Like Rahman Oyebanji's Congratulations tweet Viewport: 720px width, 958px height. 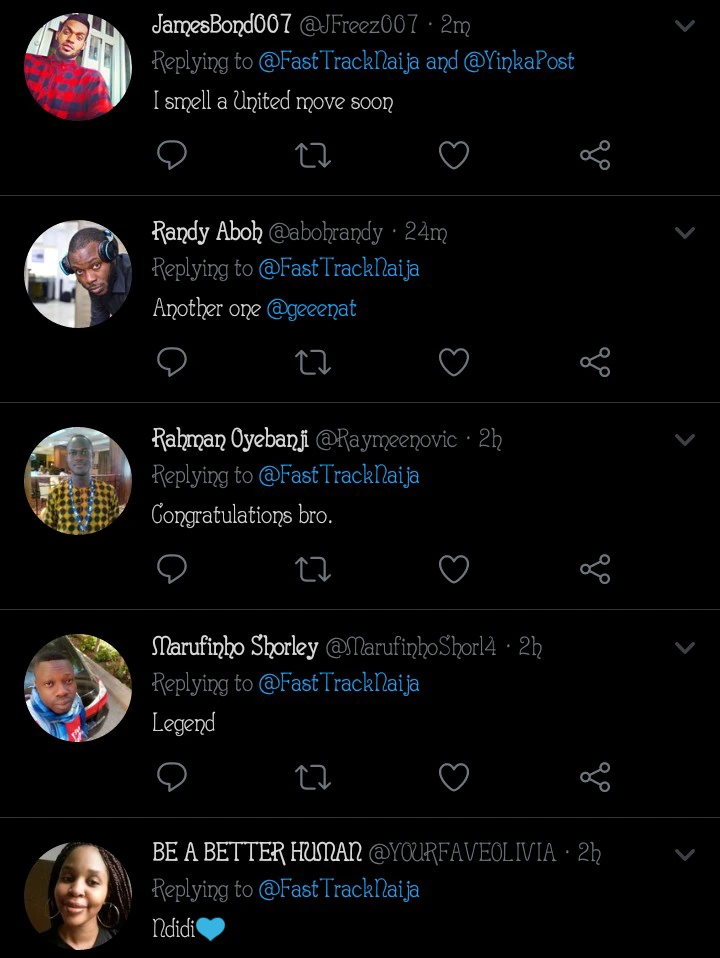[454, 569]
